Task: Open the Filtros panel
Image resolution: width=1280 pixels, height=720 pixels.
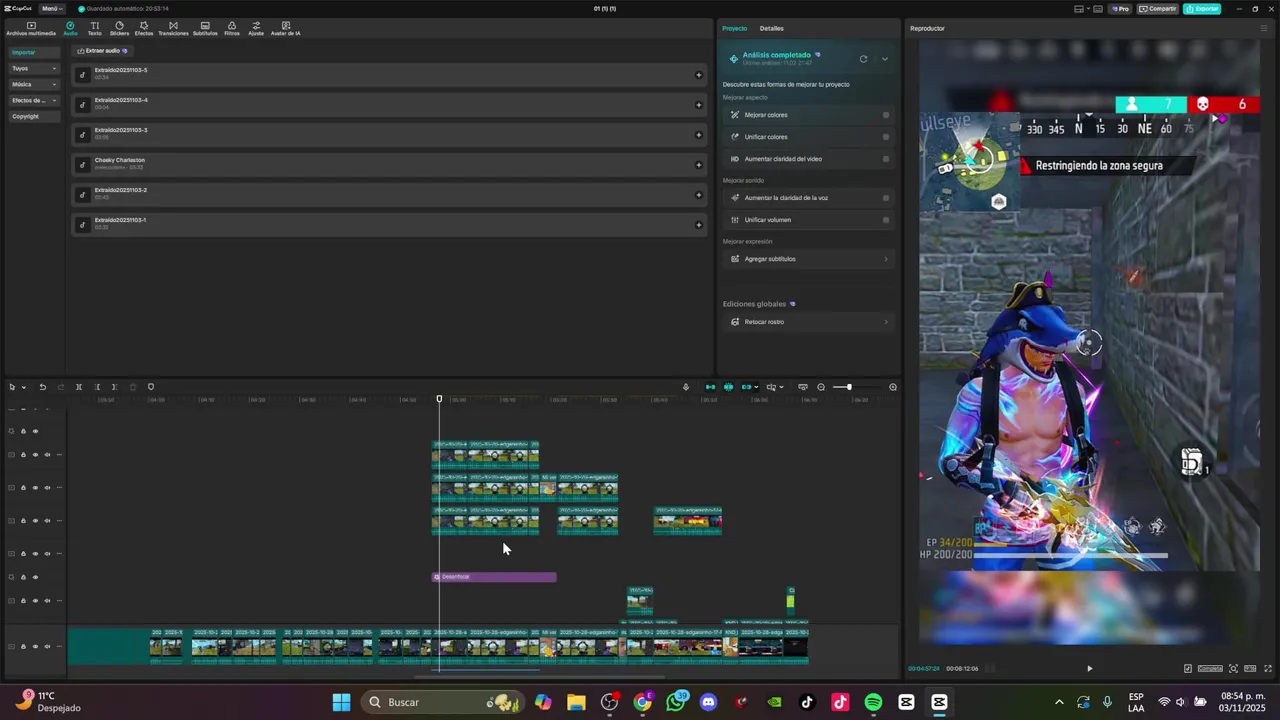Action: point(232,28)
